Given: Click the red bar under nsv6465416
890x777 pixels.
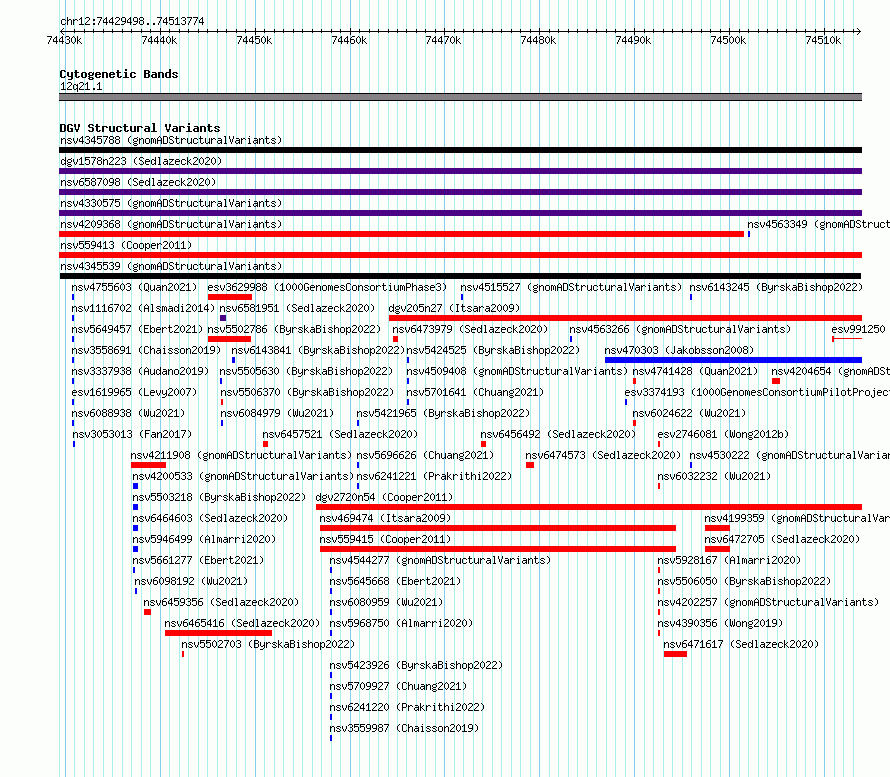Looking at the screenshot, I should click(x=219, y=633).
